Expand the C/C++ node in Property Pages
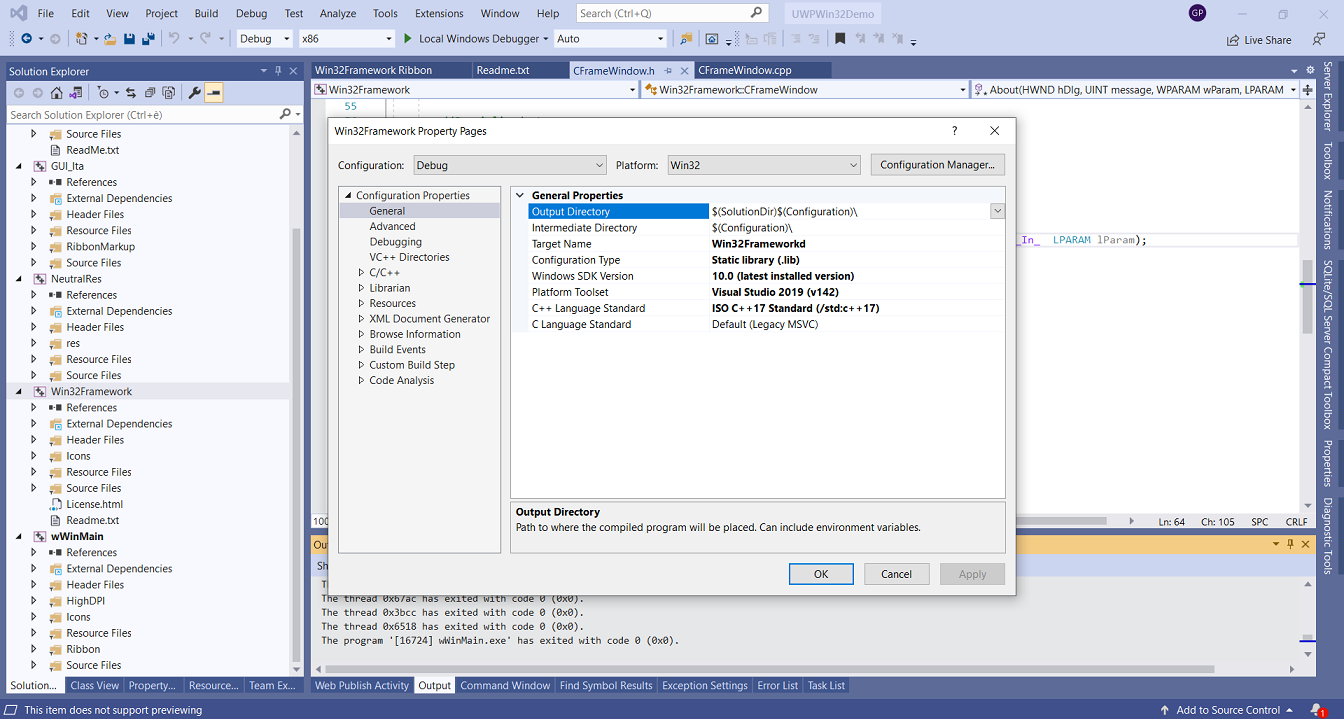The image size is (1344, 719). (x=362, y=273)
